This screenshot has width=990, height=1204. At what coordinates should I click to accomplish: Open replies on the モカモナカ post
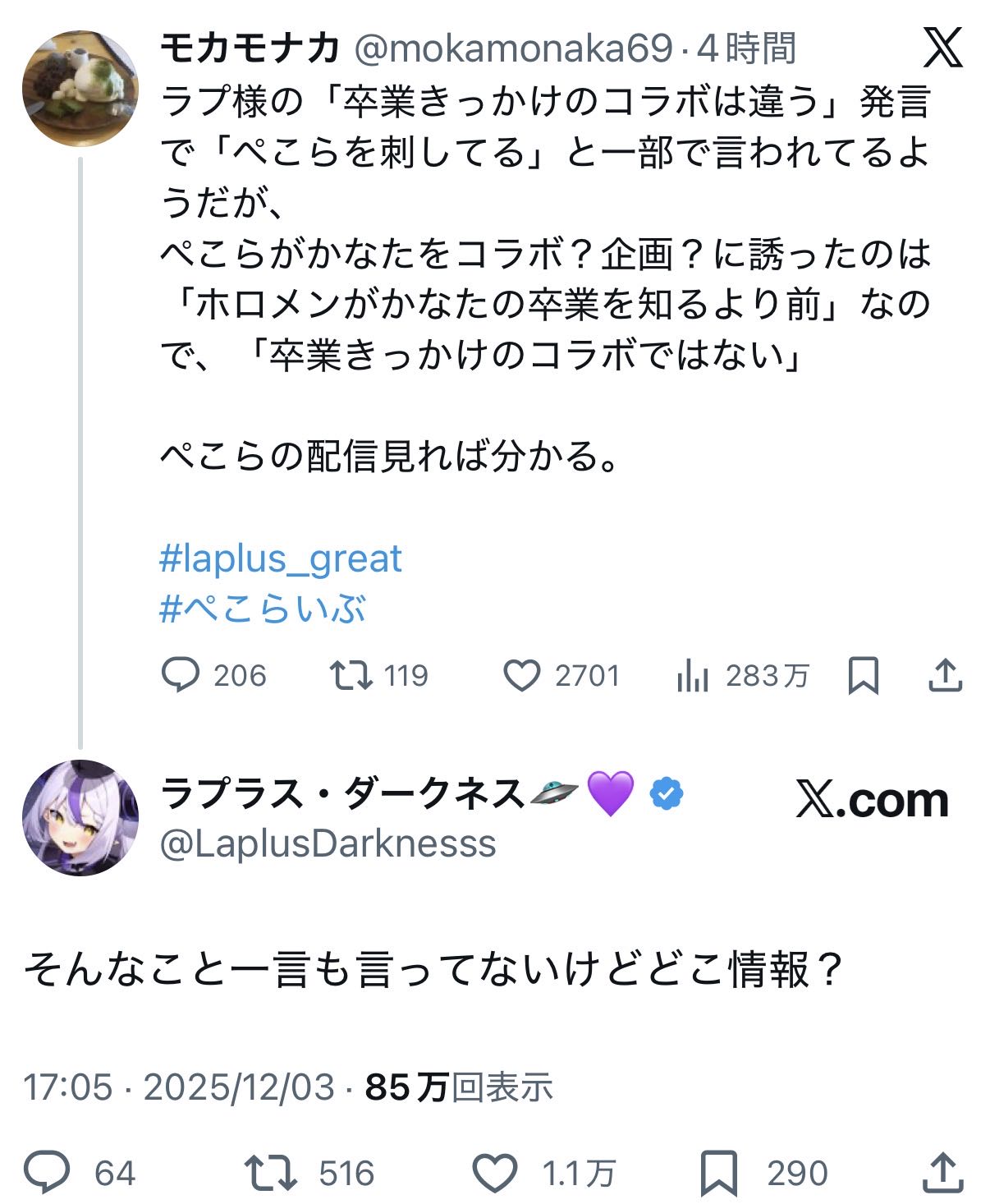pyautogui.click(x=181, y=675)
